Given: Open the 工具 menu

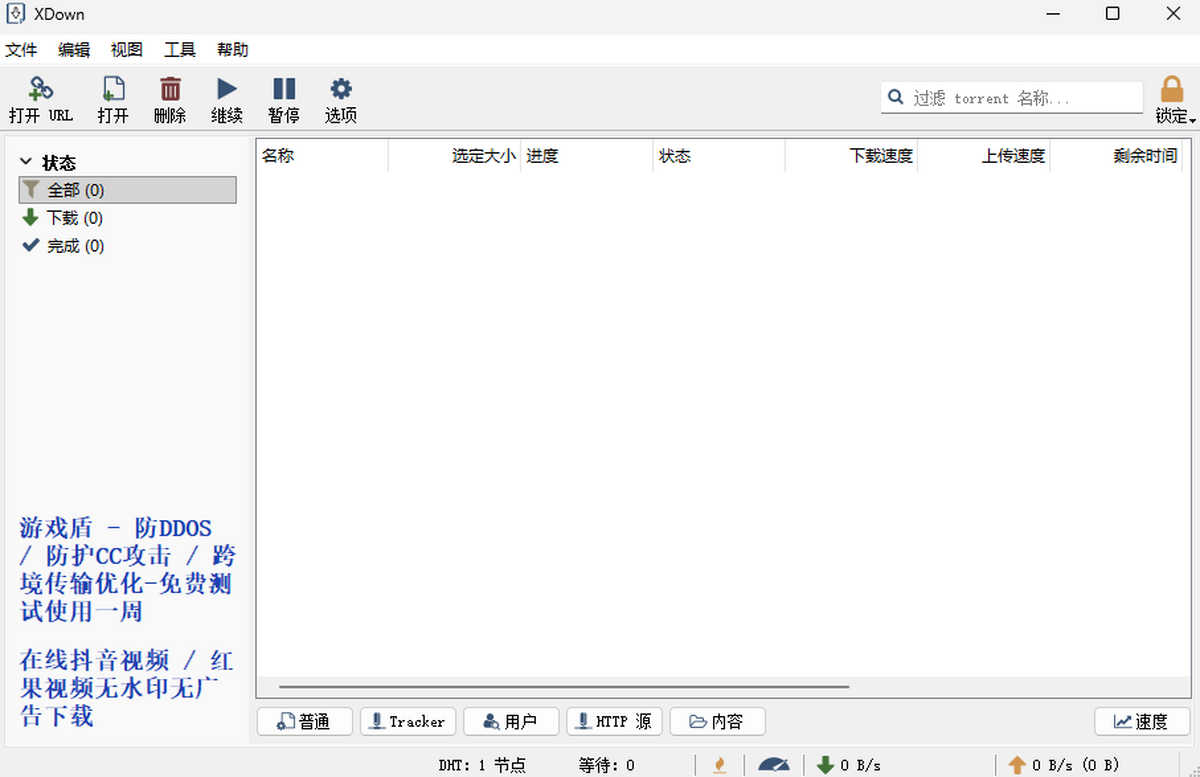Looking at the screenshot, I should [x=180, y=50].
